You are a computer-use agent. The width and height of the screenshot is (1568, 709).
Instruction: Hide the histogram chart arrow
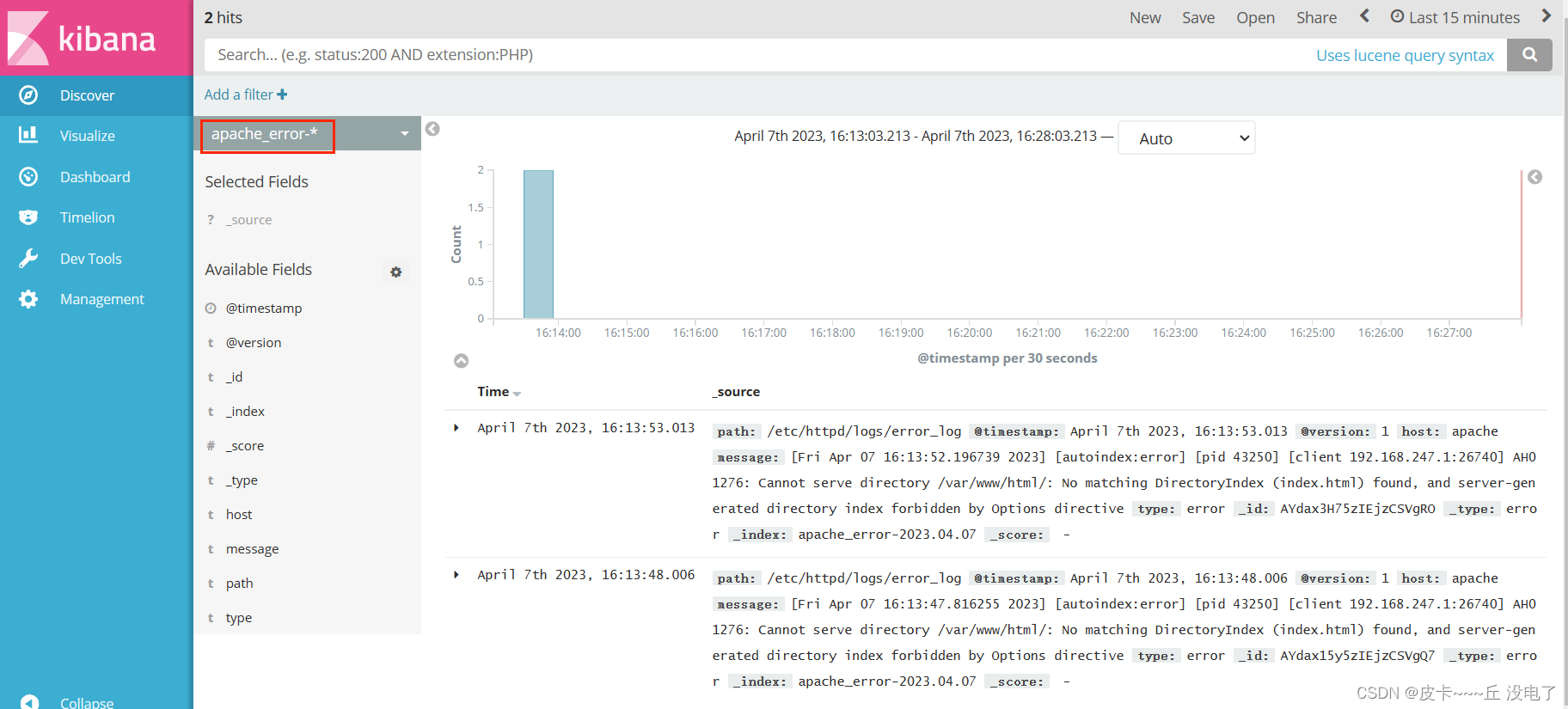click(x=462, y=361)
